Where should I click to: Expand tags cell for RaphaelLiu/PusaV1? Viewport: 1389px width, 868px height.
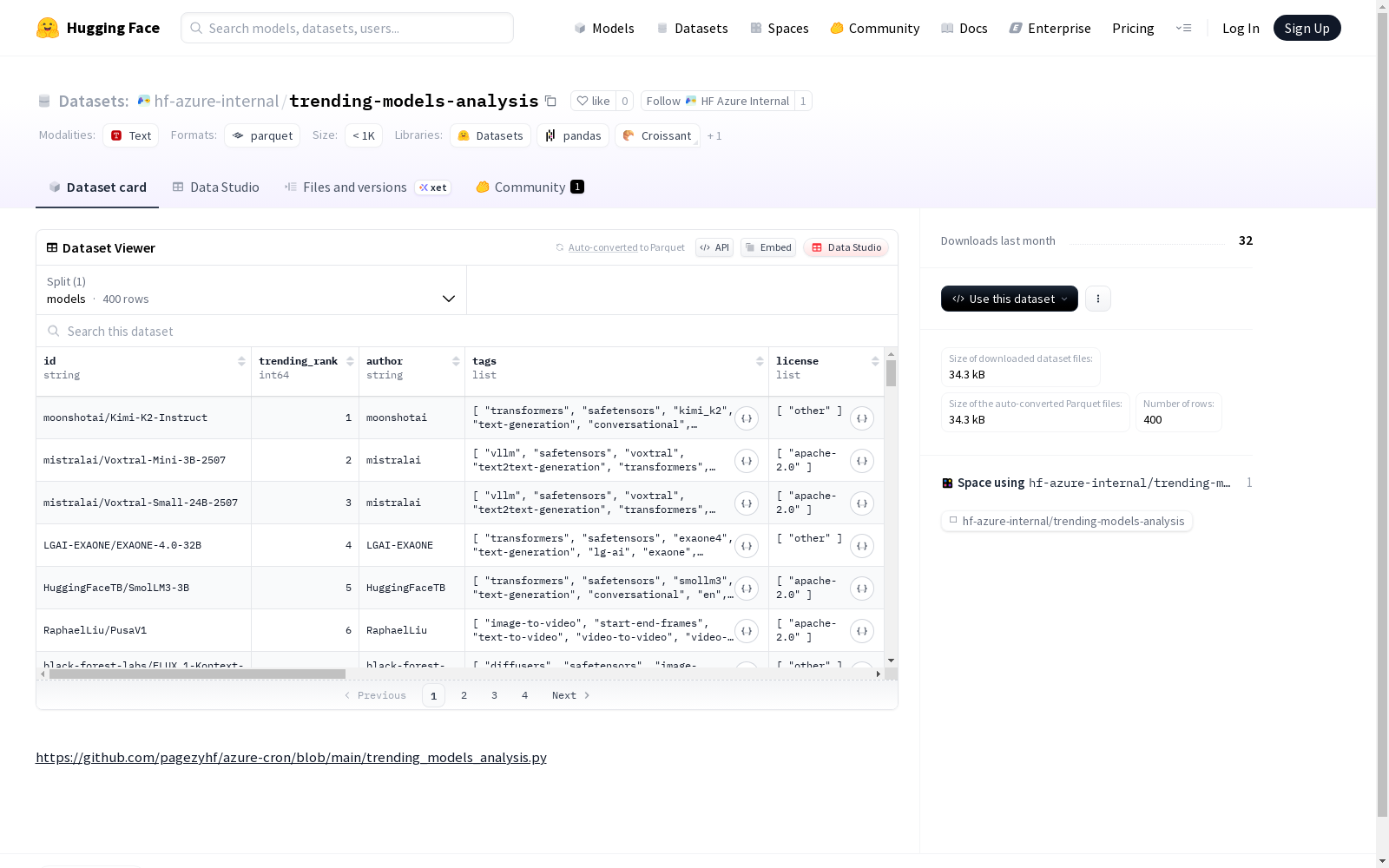(747, 631)
